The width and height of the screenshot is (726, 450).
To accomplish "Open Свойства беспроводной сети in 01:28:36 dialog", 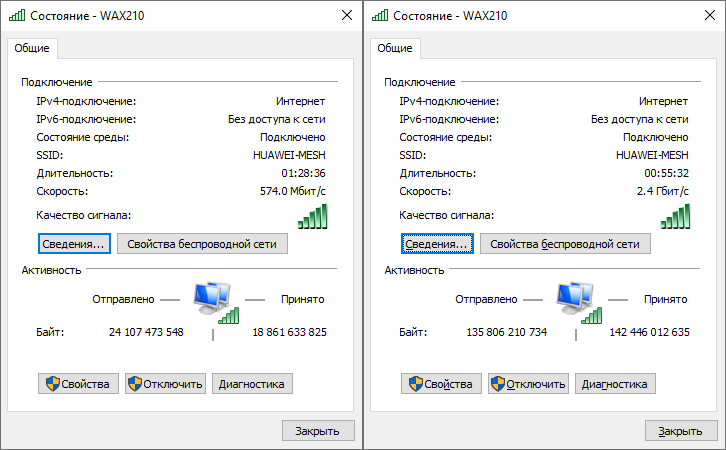I will click(x=202, y=244).
